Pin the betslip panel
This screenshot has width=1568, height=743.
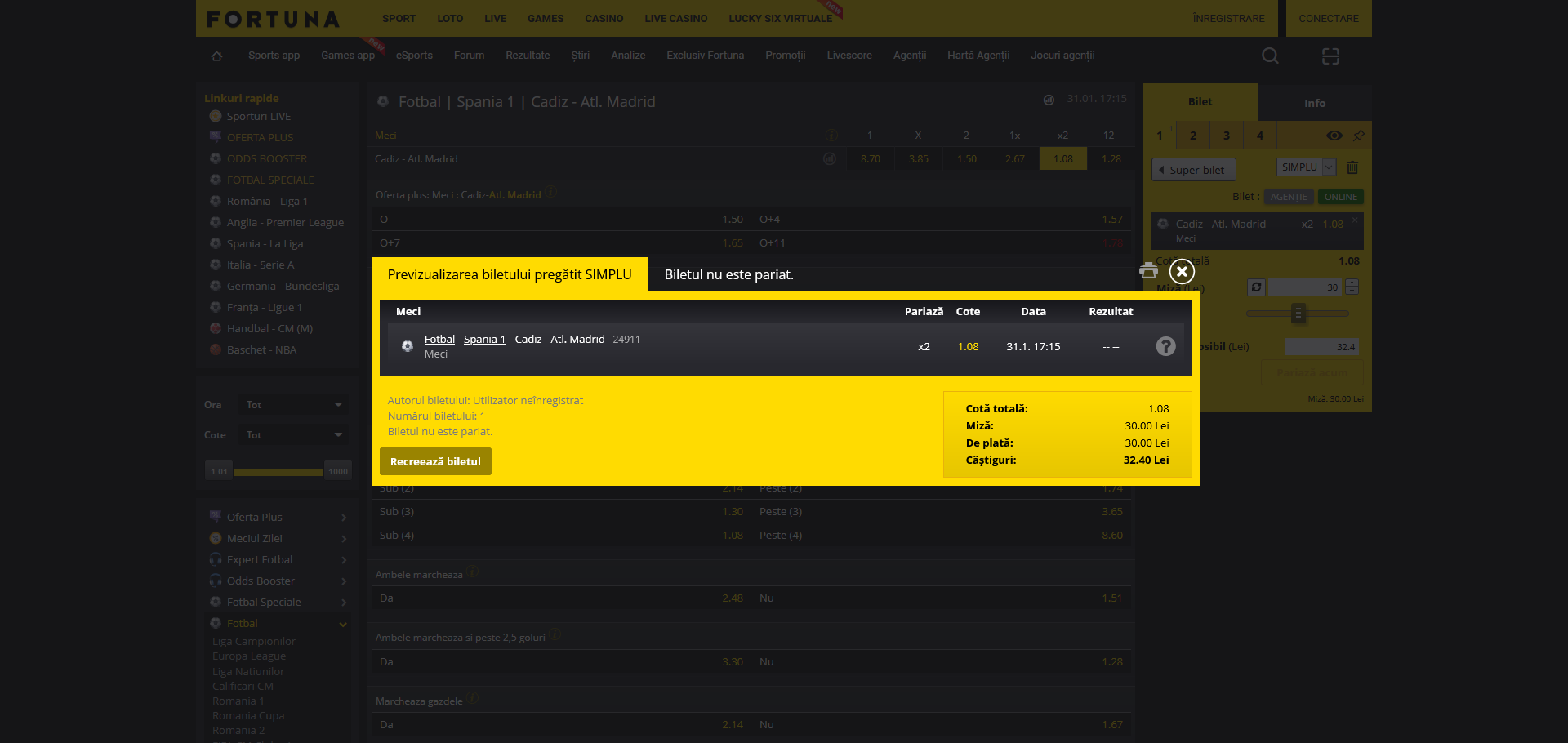(x=1358, y=136)
